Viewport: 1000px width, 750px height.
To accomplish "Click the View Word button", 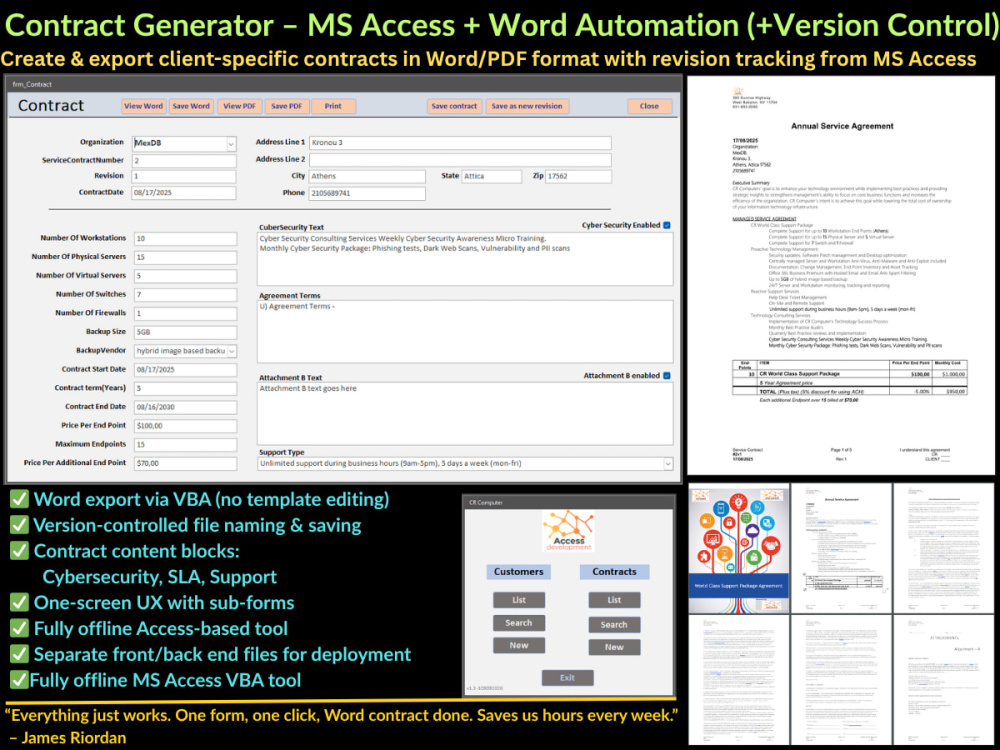I will 143,107.
